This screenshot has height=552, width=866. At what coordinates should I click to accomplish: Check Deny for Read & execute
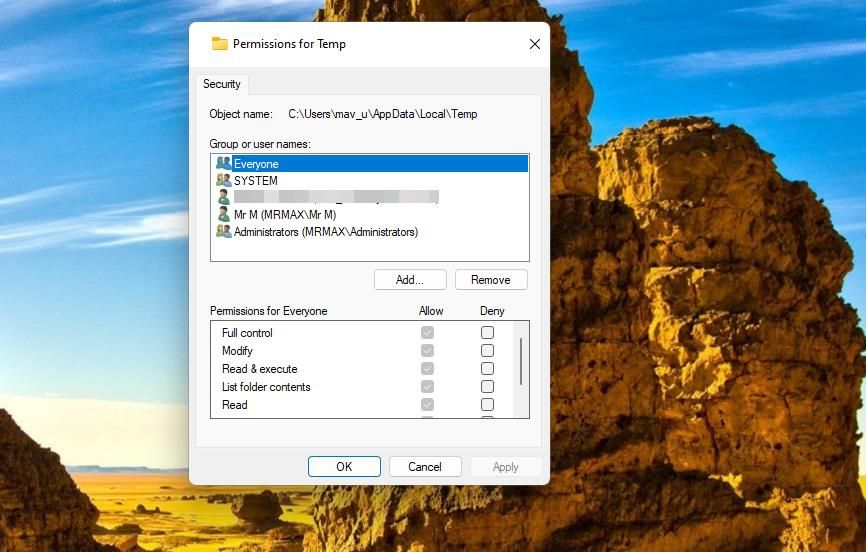click(x=487, y=369)
